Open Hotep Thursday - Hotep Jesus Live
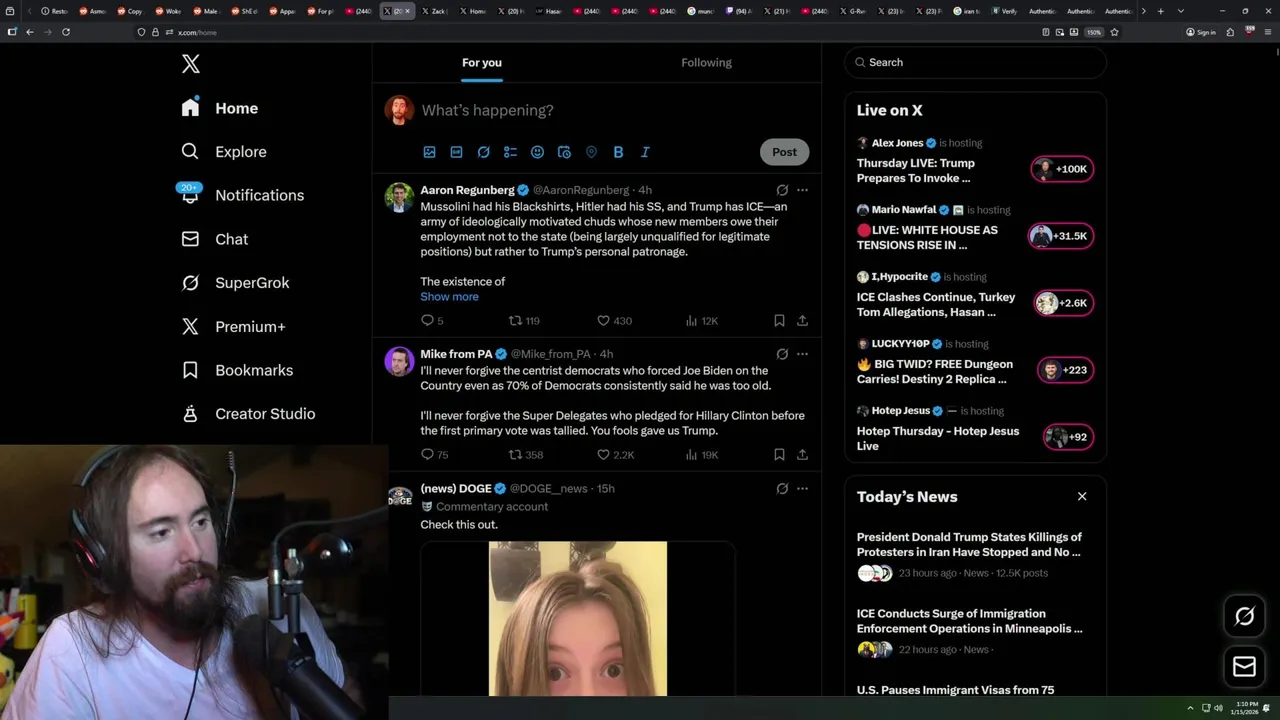The width and height of the screenshot is (1280, 720). coord(938,438)
